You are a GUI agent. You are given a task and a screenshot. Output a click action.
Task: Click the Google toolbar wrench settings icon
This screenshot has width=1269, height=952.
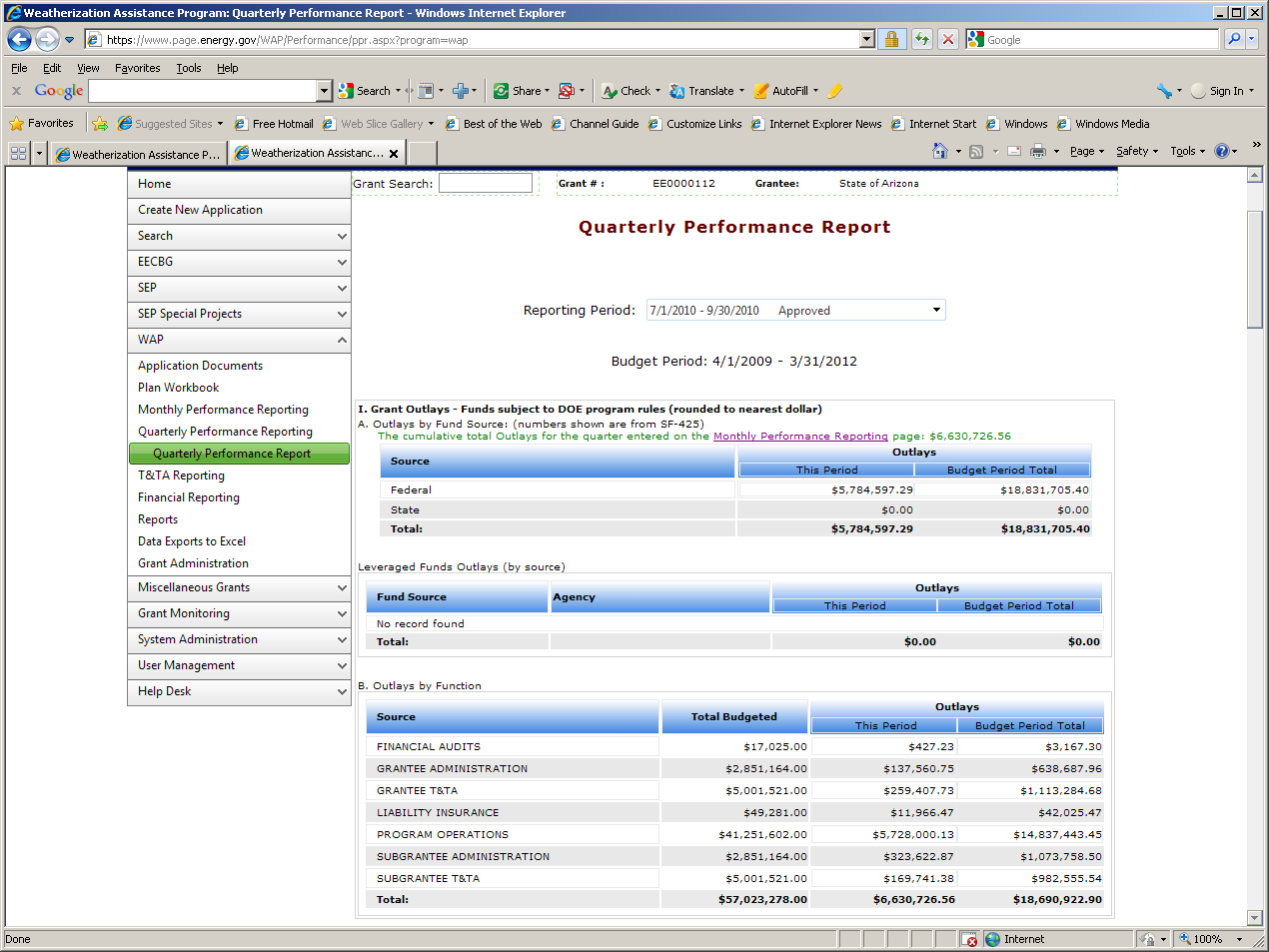(x=1164, y=91)
